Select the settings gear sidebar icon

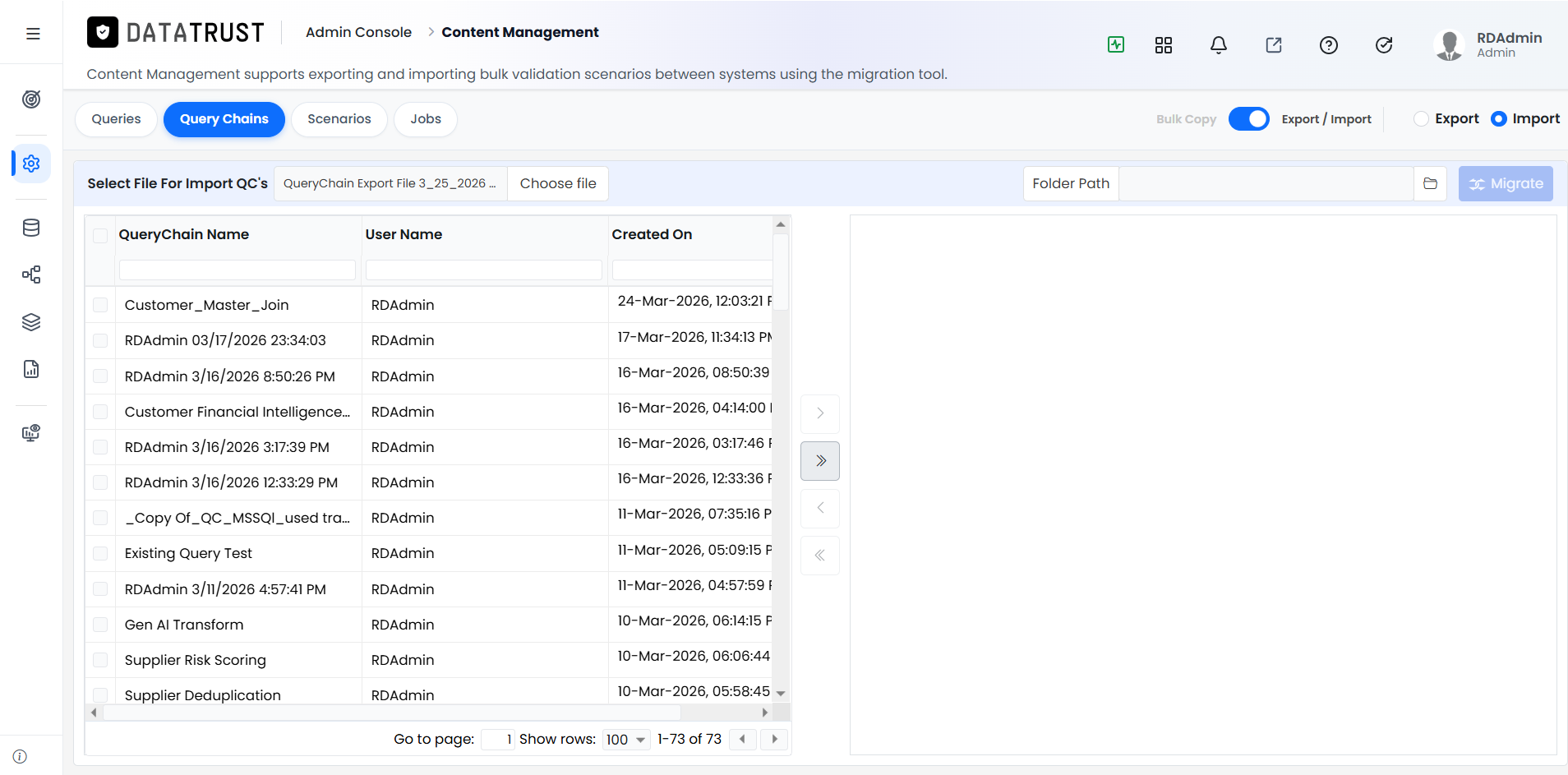tap(31, 164)
